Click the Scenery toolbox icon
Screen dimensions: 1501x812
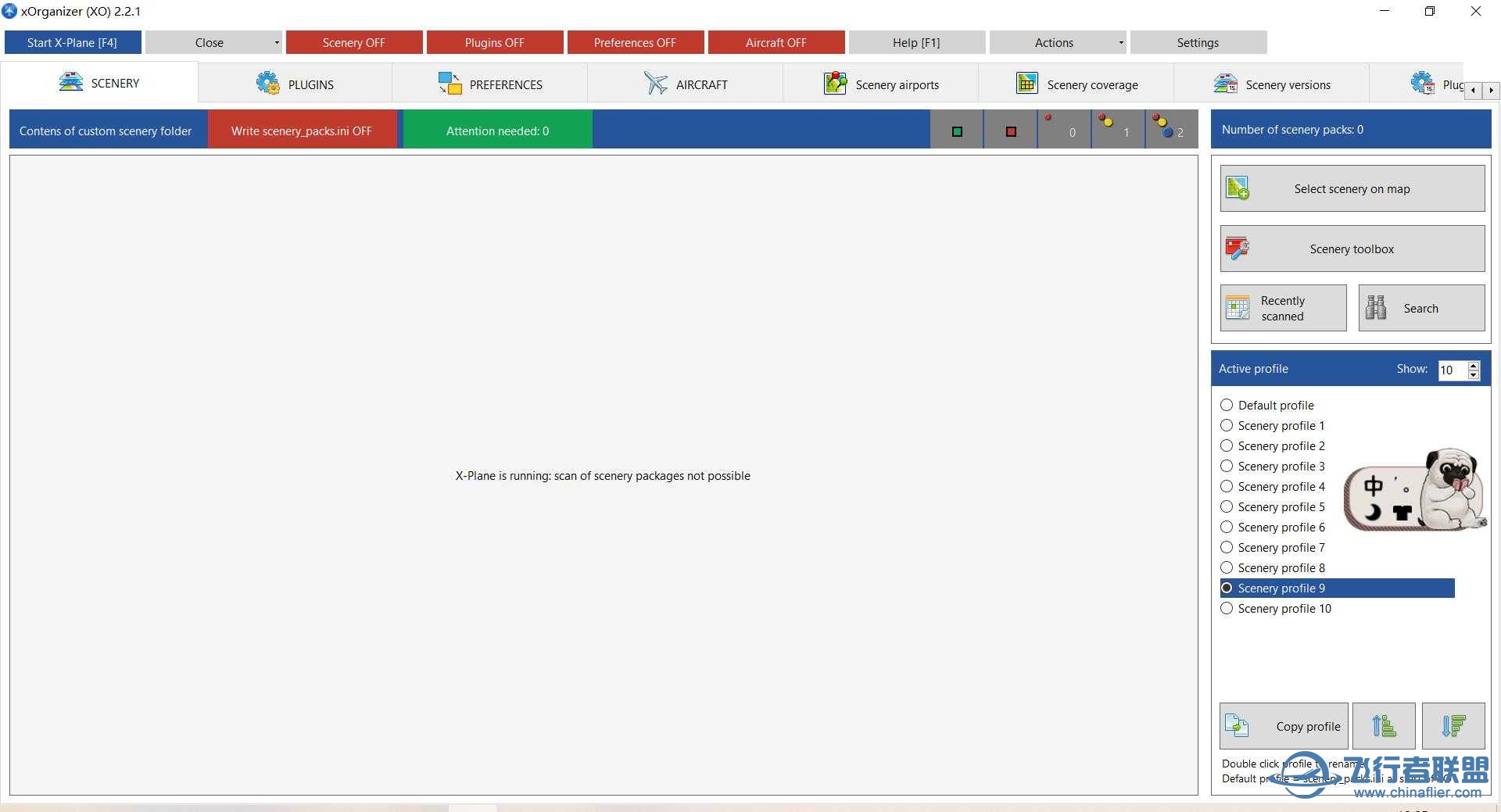(x=1238, y=249)
